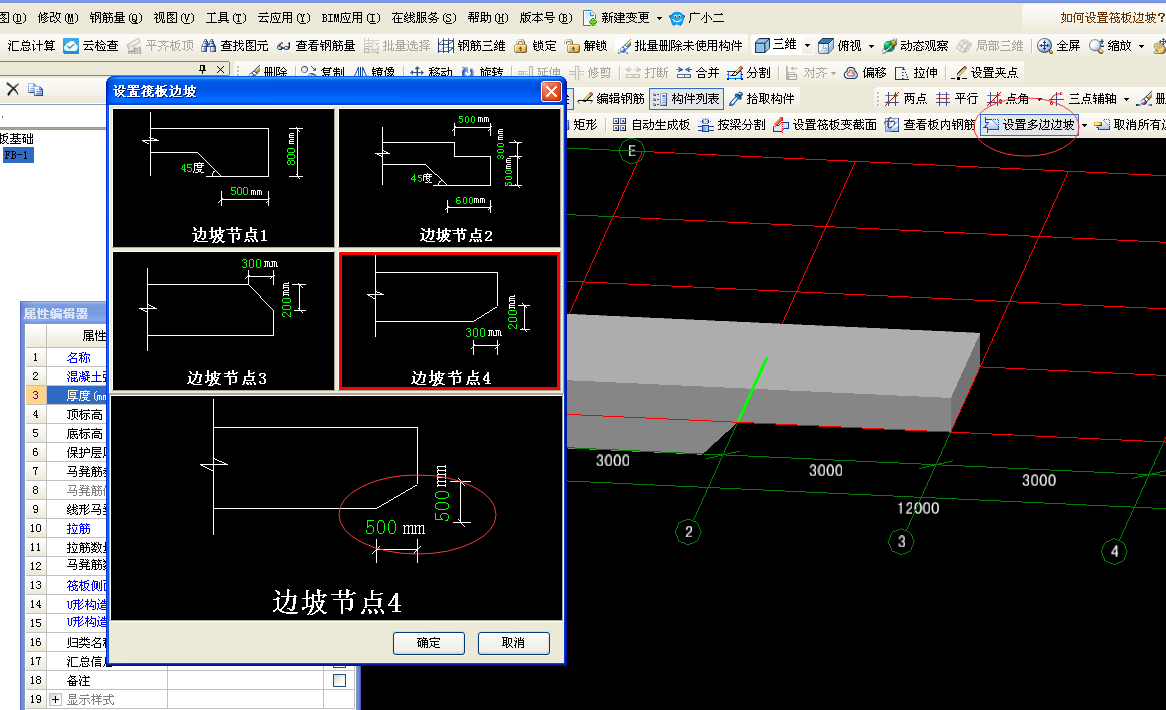Run 批量删除未使用构件 batch delete
The width and height of the screenshot is (1166, 710).
(680, 46)
